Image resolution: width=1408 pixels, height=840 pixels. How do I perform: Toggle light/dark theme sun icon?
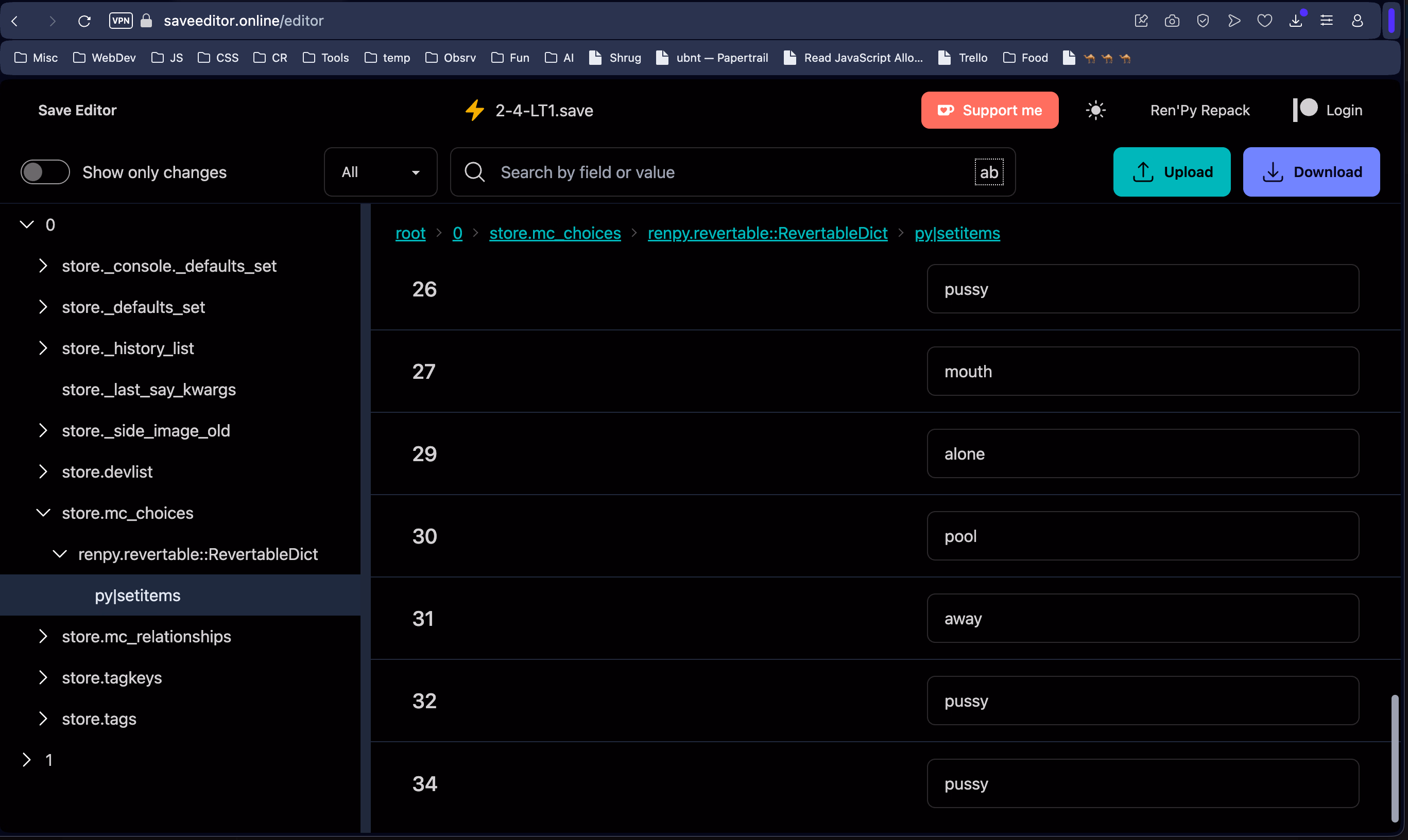(1095, 110)
